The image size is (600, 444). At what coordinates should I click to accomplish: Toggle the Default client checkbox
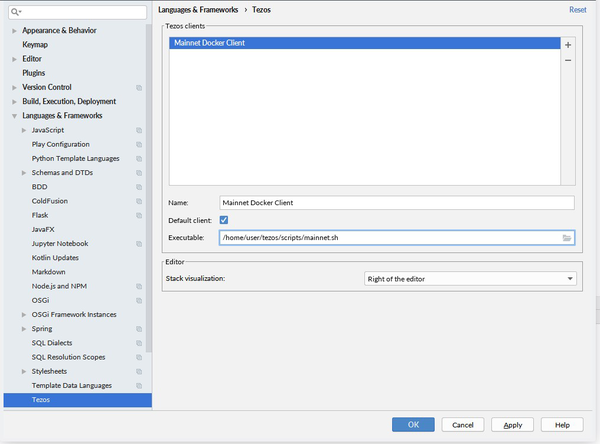coord(224,220)
